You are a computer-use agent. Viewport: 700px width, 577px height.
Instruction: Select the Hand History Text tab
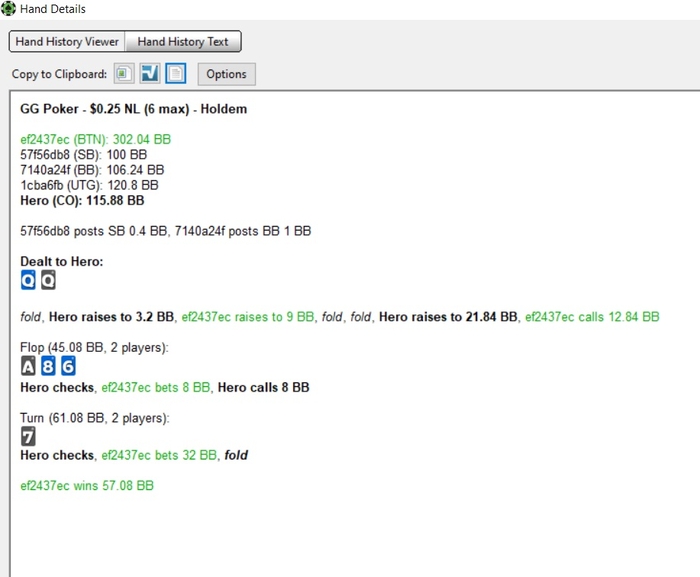click(183, 42)
